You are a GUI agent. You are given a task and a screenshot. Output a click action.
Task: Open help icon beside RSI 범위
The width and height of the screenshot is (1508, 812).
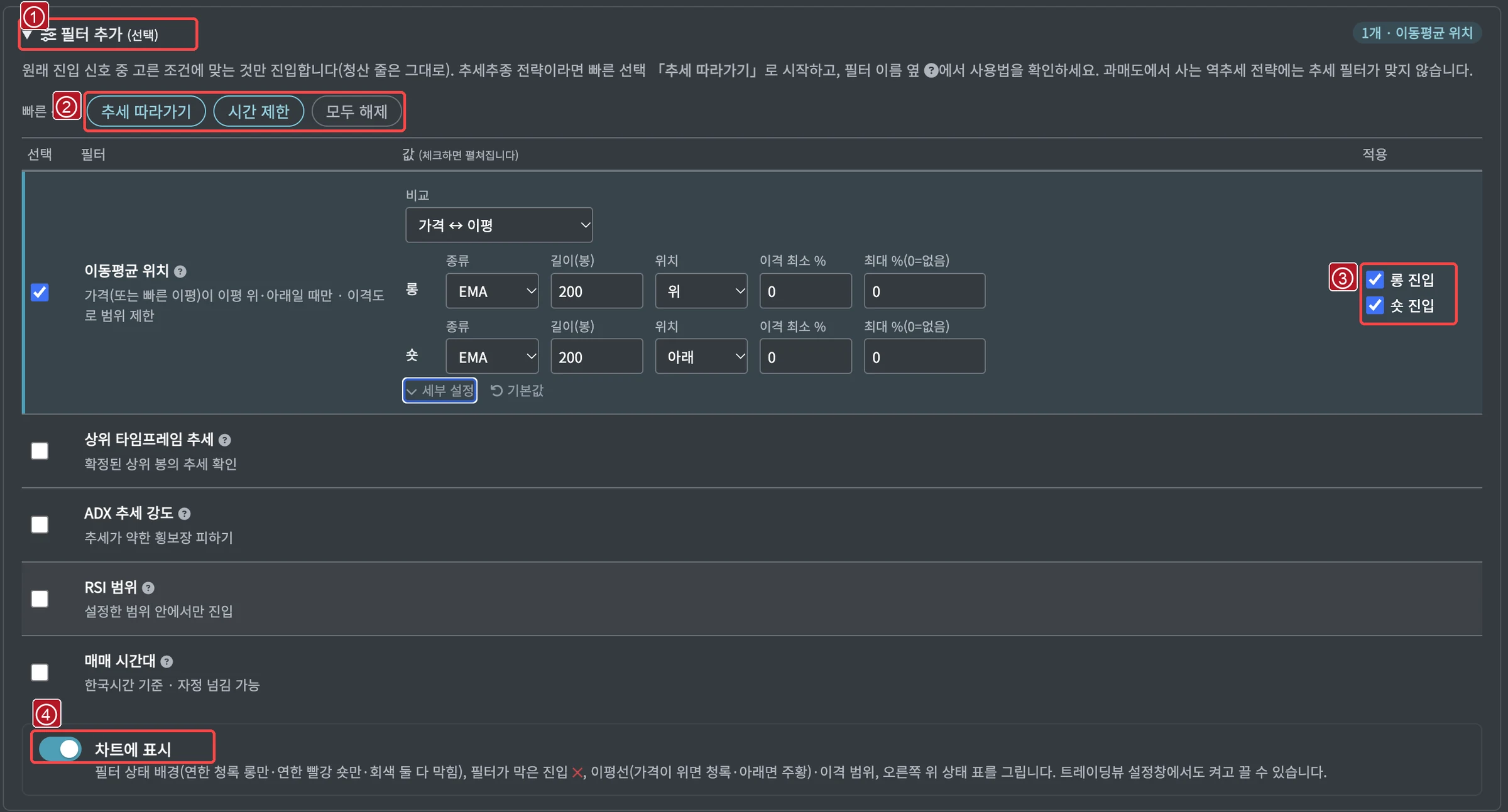click(148, 588)
